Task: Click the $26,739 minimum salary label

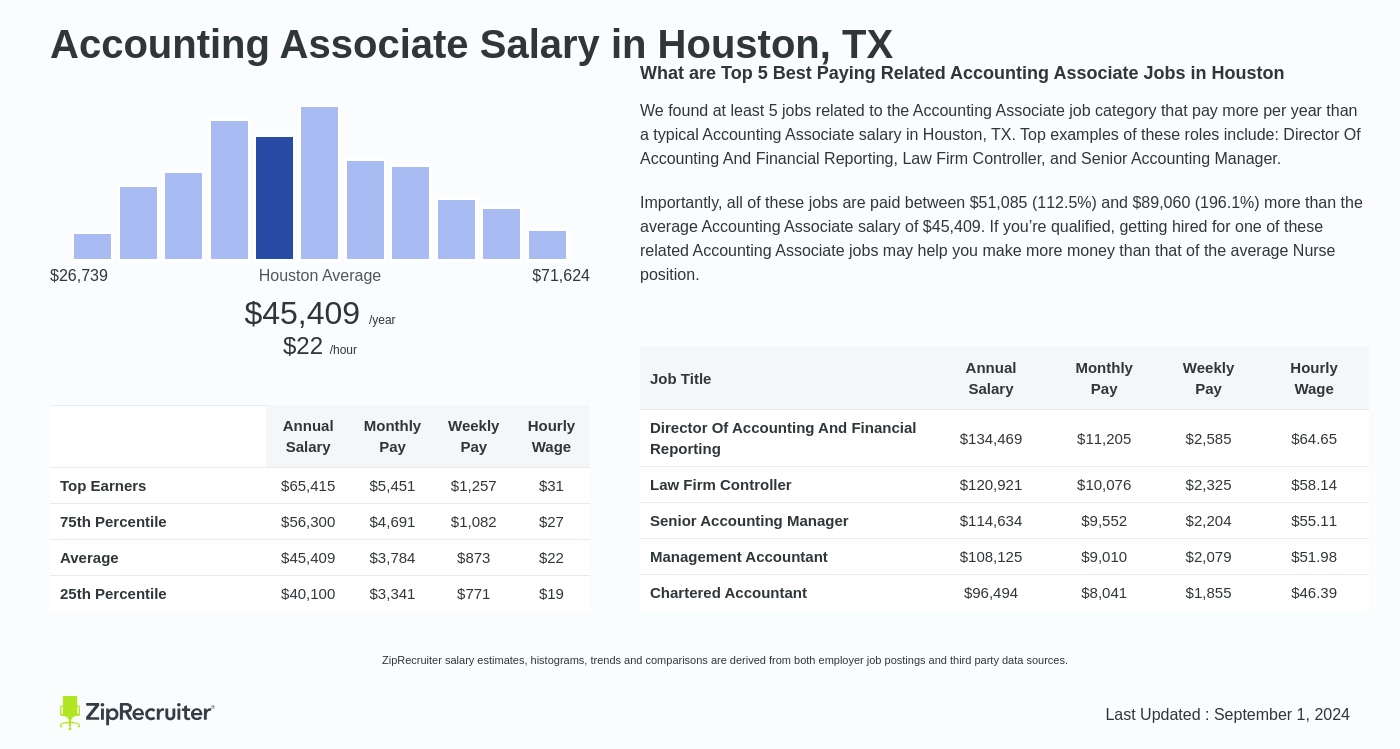Action: click(x=79, y=276)
